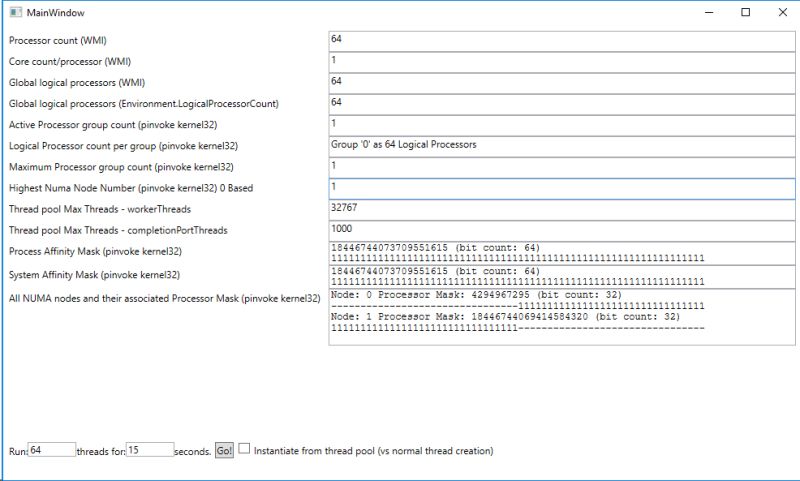Viewport: 800px width, 481px height.
Task: Click the Process Affinity Mask value box
Action: (x=562, y=253)
